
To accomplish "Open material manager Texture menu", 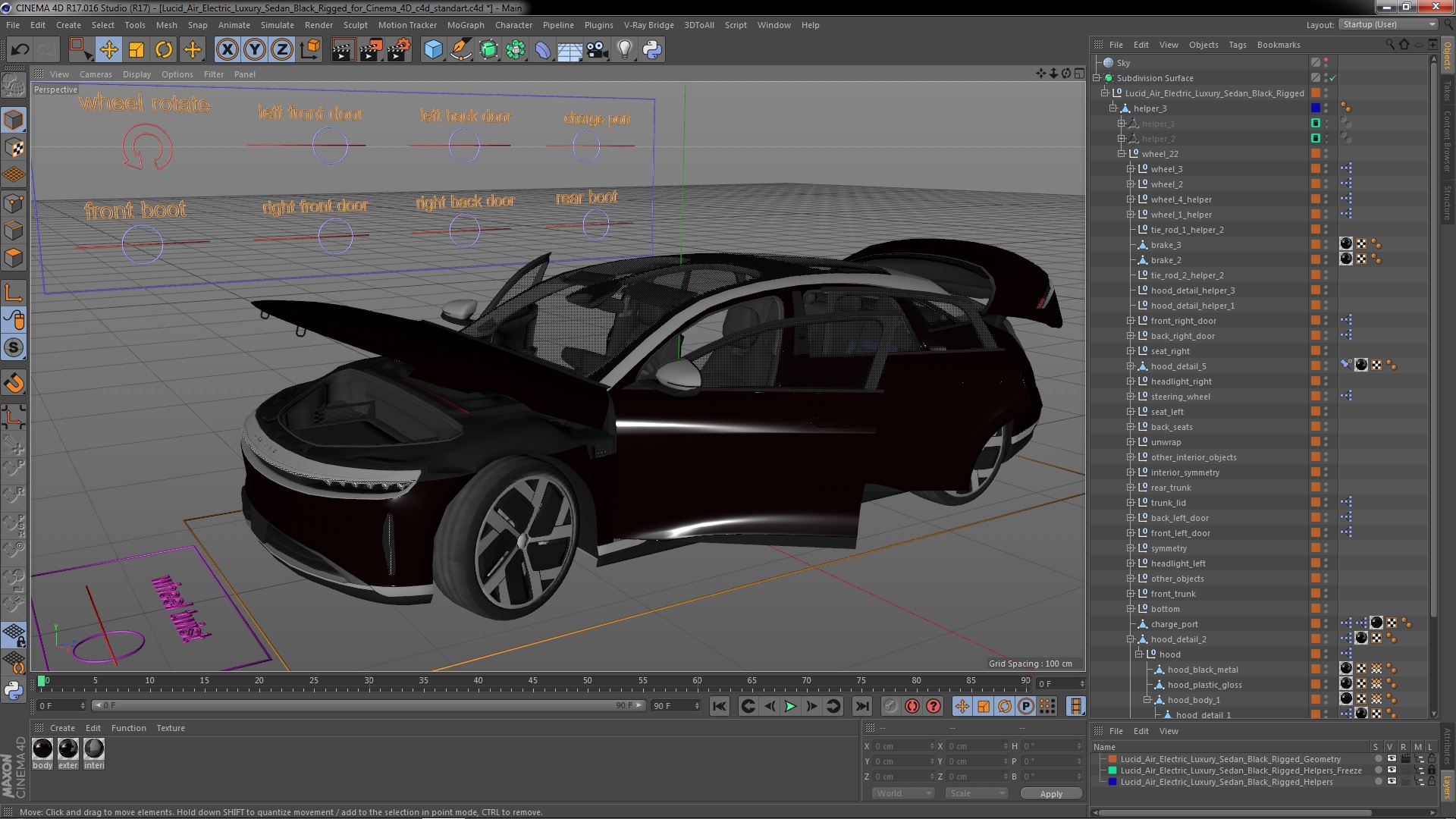I will pyautogui.click(x=171, y=728).
